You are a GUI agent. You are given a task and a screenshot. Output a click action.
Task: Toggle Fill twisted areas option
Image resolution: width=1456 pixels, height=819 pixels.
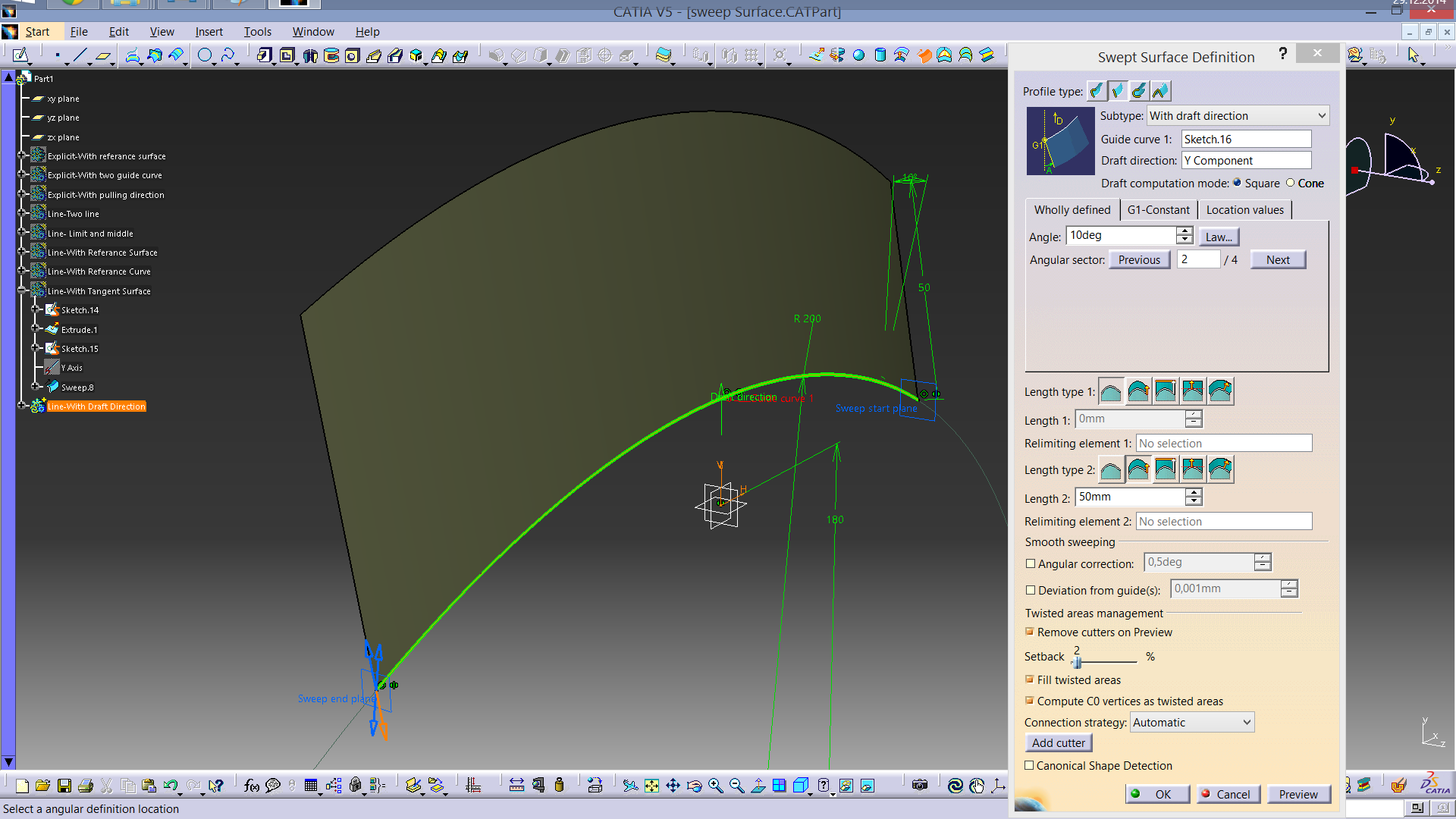[x=1029, y=679]
